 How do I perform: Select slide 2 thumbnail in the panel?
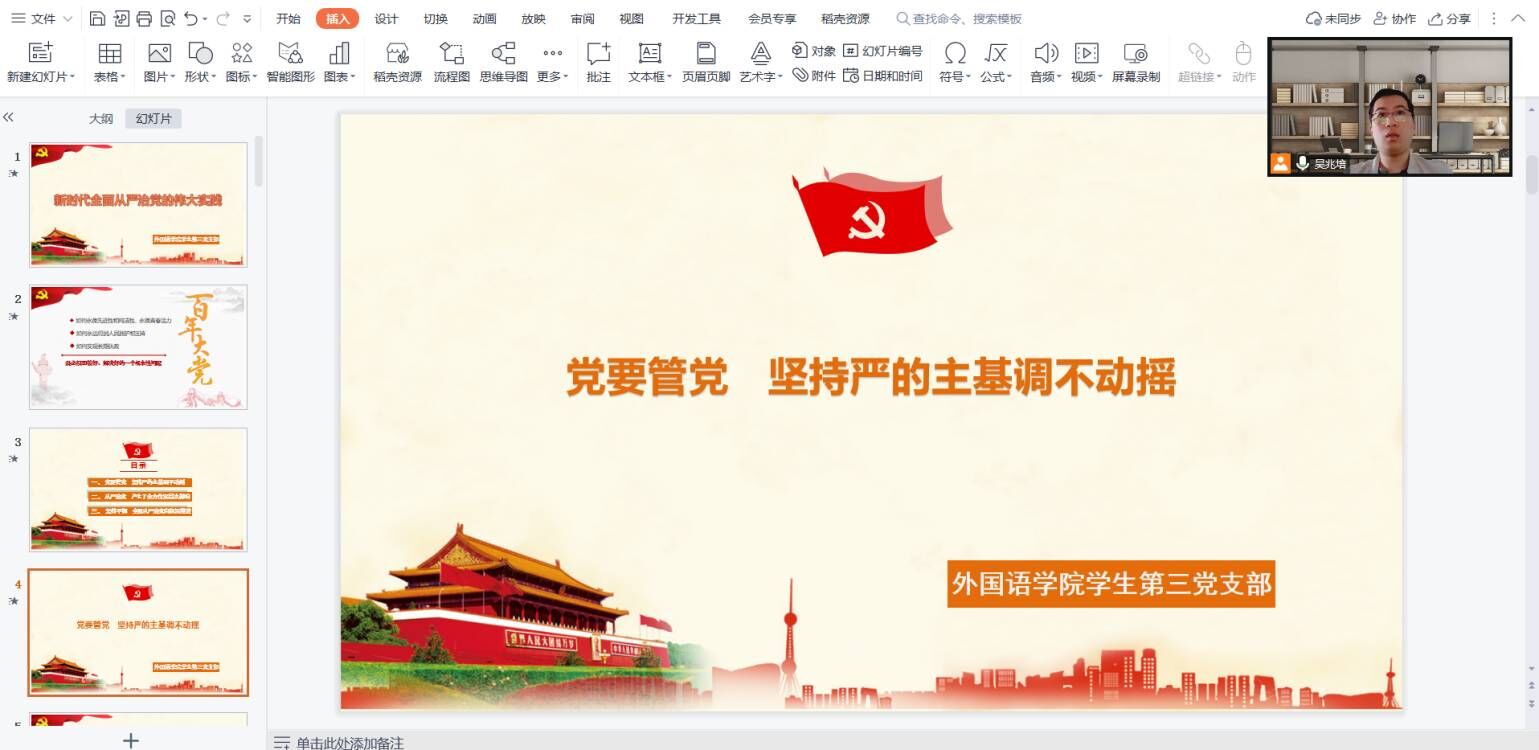click(x=138, y=347)
